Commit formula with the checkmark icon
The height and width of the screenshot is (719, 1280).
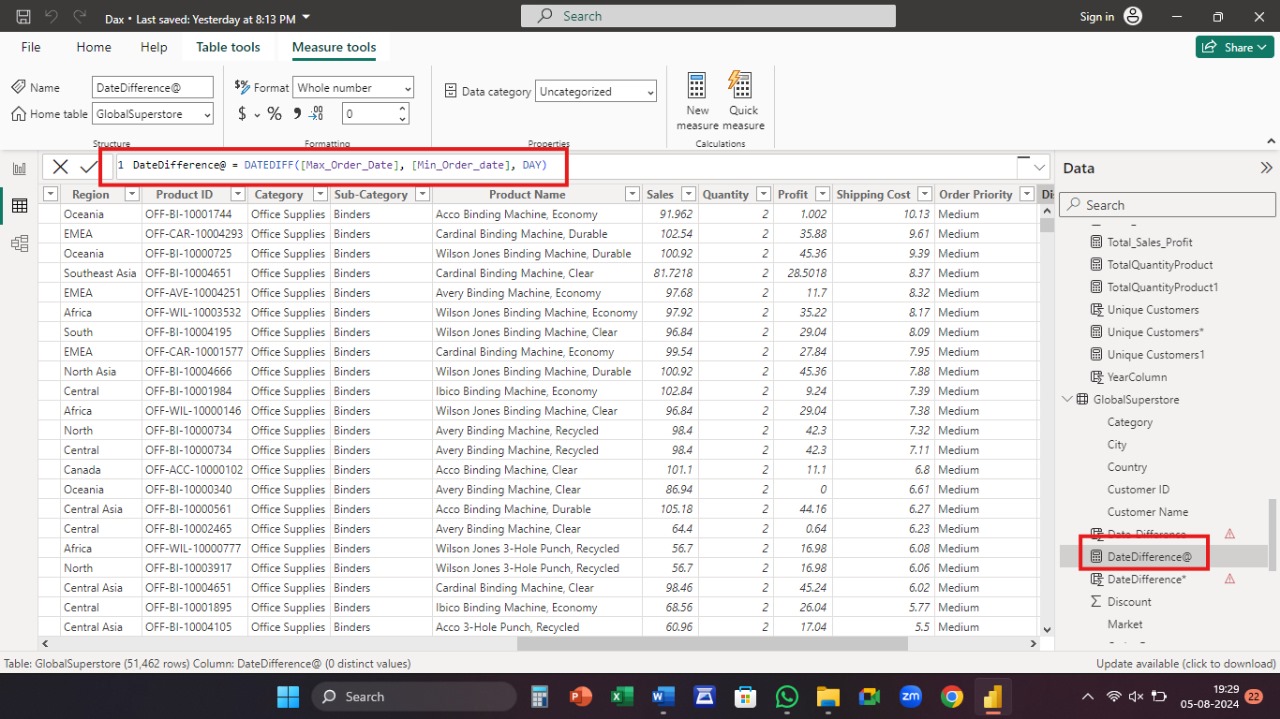(89, 167)
